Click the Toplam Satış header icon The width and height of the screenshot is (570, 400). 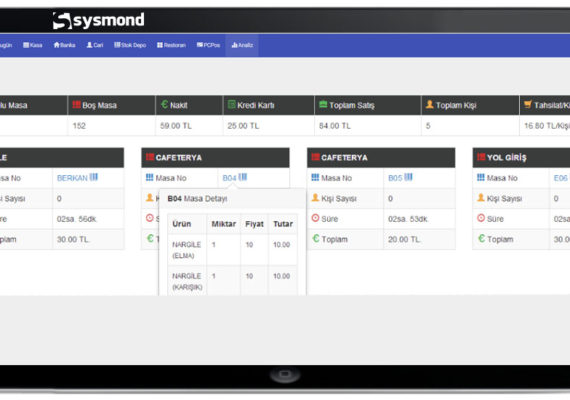[323, 105]
